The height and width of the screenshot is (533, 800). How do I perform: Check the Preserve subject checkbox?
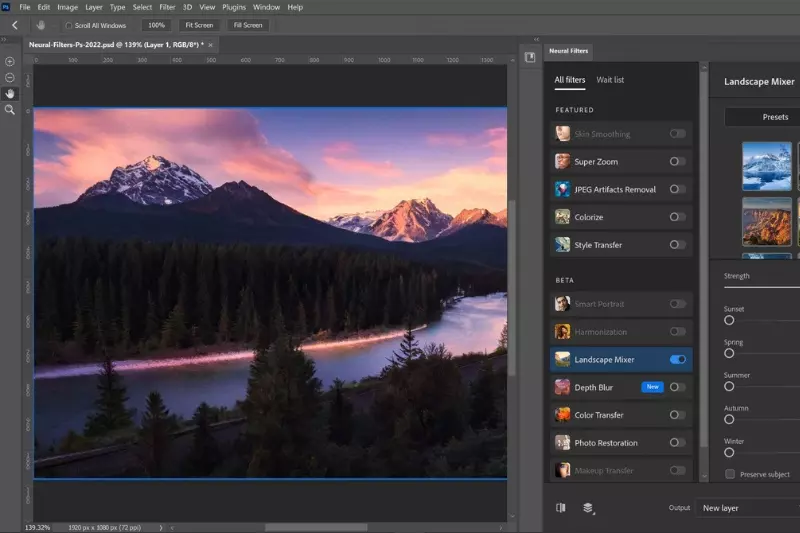[730, 474]
